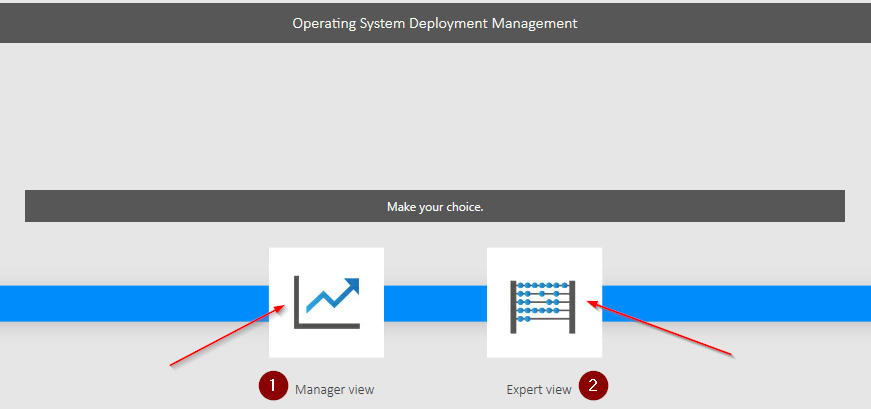871x409 pixels.
Task: Click the top bead row of abacus
Action: coord(544,286)
